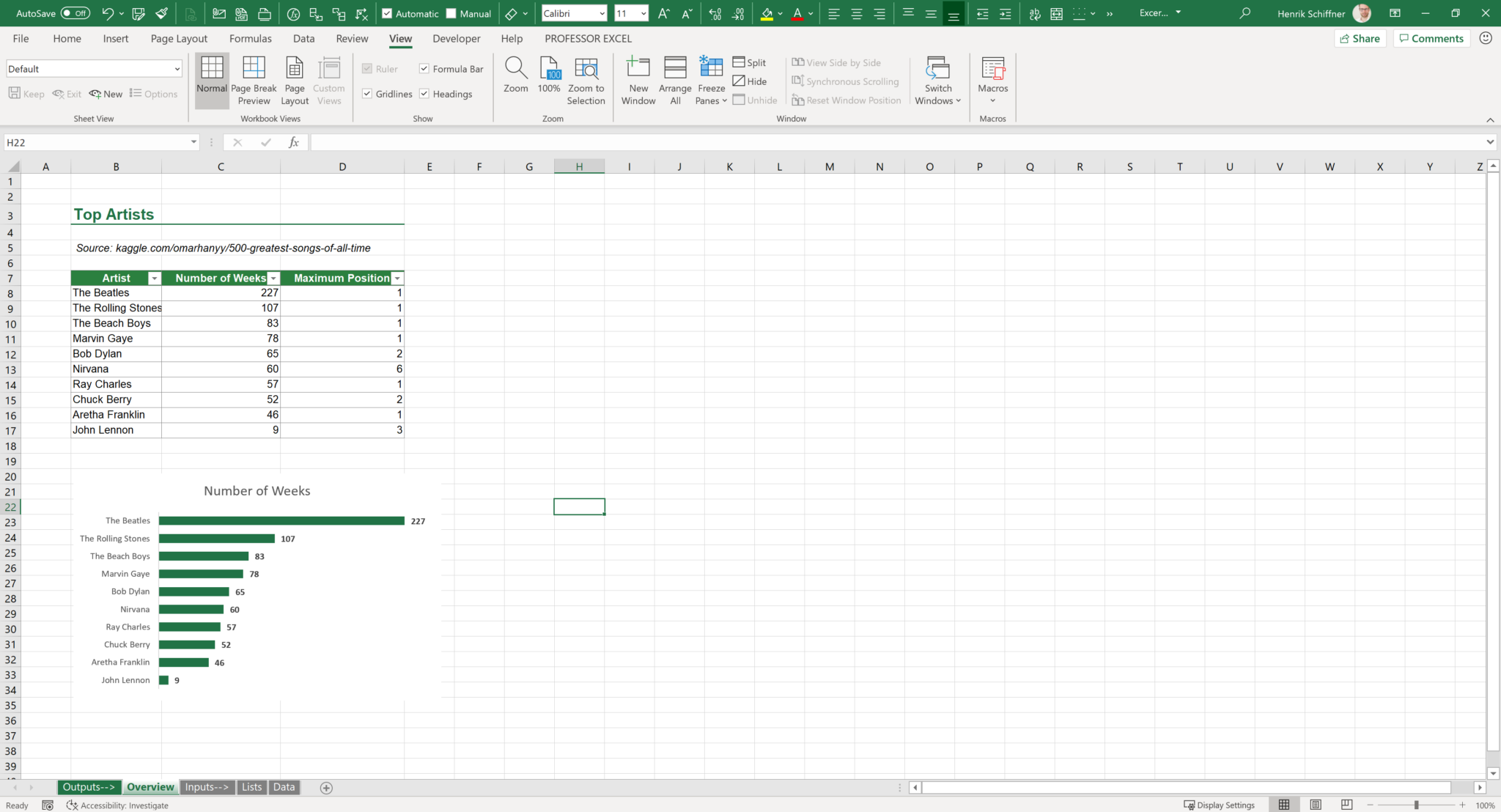
Task: Open the font color picker
Action: [811, 13]
